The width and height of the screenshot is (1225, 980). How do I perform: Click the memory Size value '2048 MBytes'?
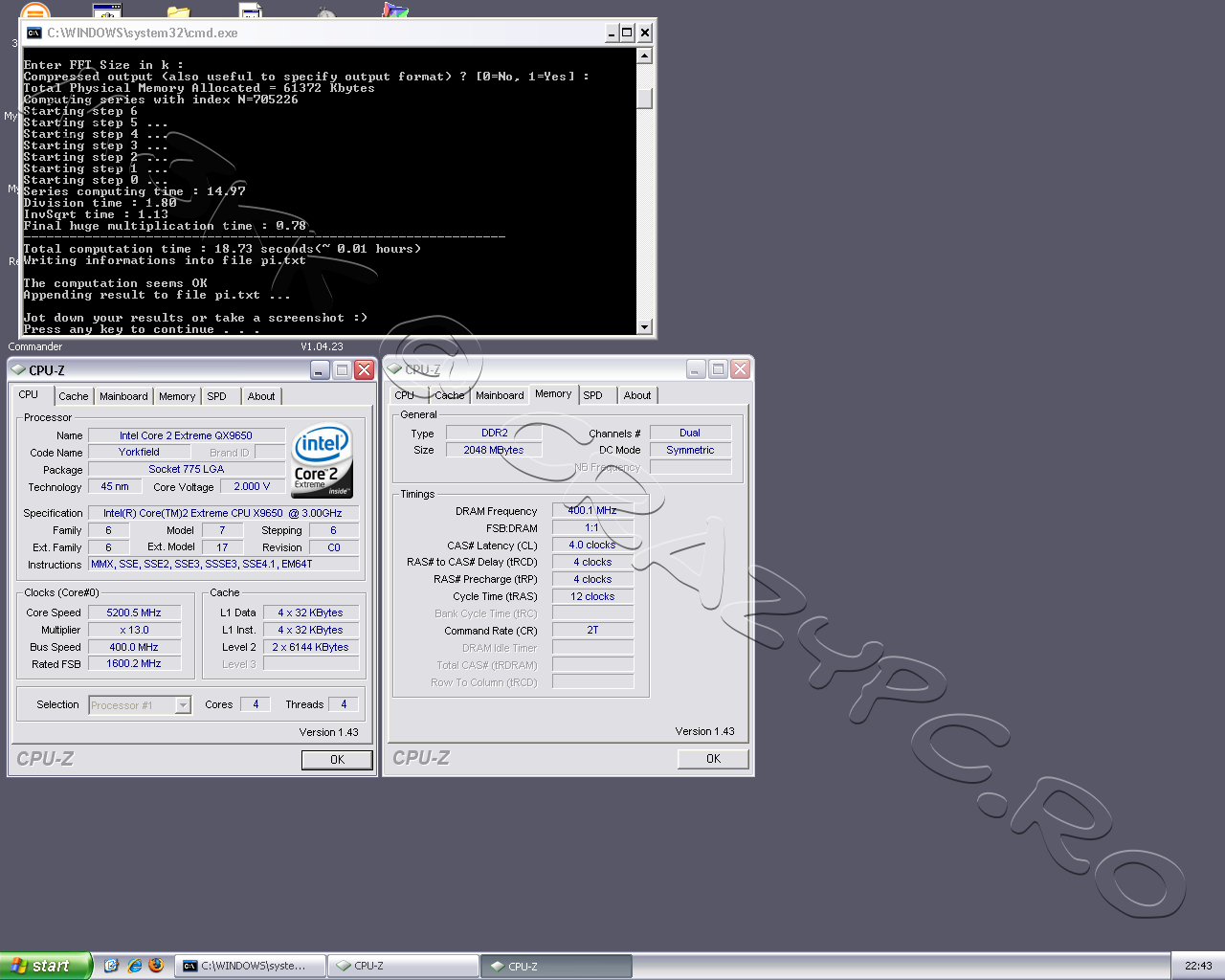point(494,450)
